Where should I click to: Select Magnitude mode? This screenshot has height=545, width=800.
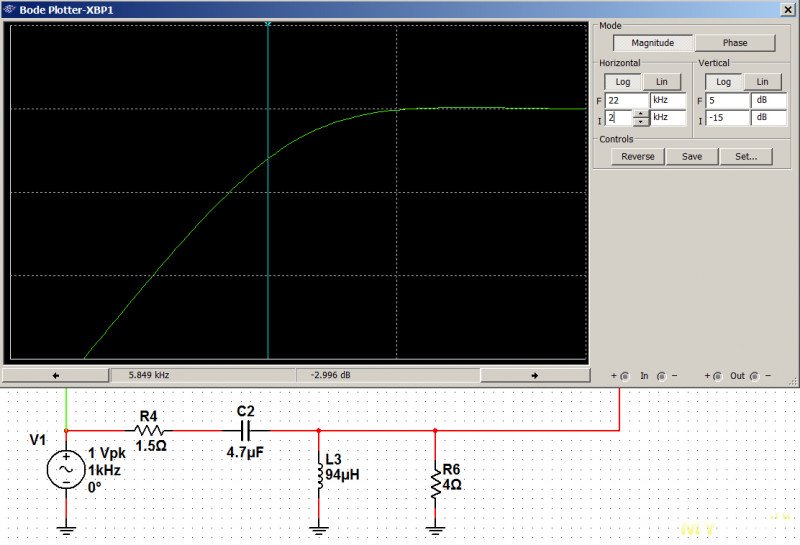653,43
